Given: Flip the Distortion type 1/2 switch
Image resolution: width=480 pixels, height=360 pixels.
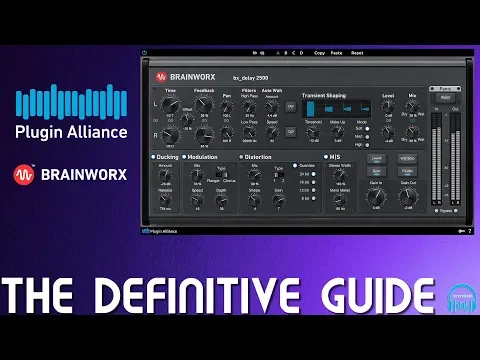Looking at the screenshot, I should 279,175.
